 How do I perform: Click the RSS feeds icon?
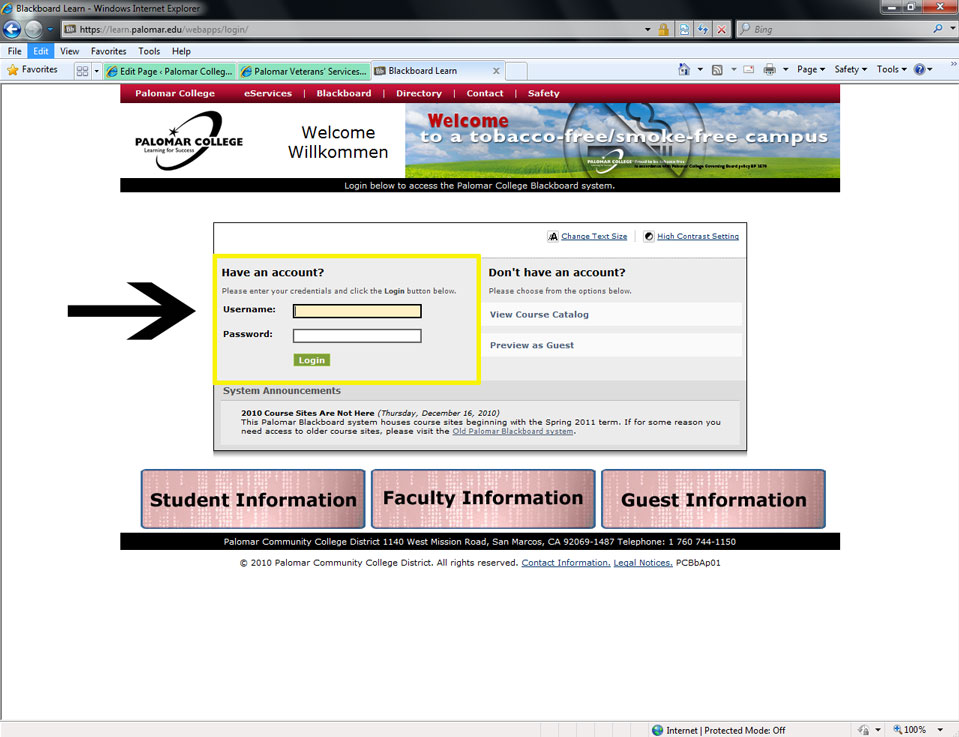pyautogui.click(x=717, y=70)
